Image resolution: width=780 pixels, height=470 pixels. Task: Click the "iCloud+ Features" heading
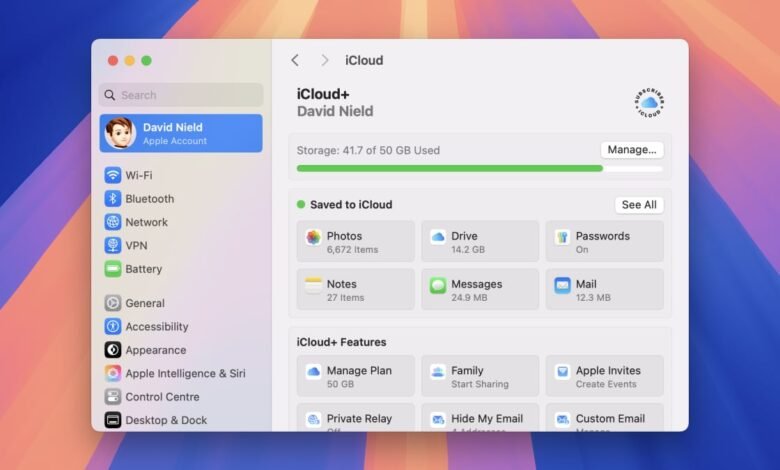[x=341, y=342]
